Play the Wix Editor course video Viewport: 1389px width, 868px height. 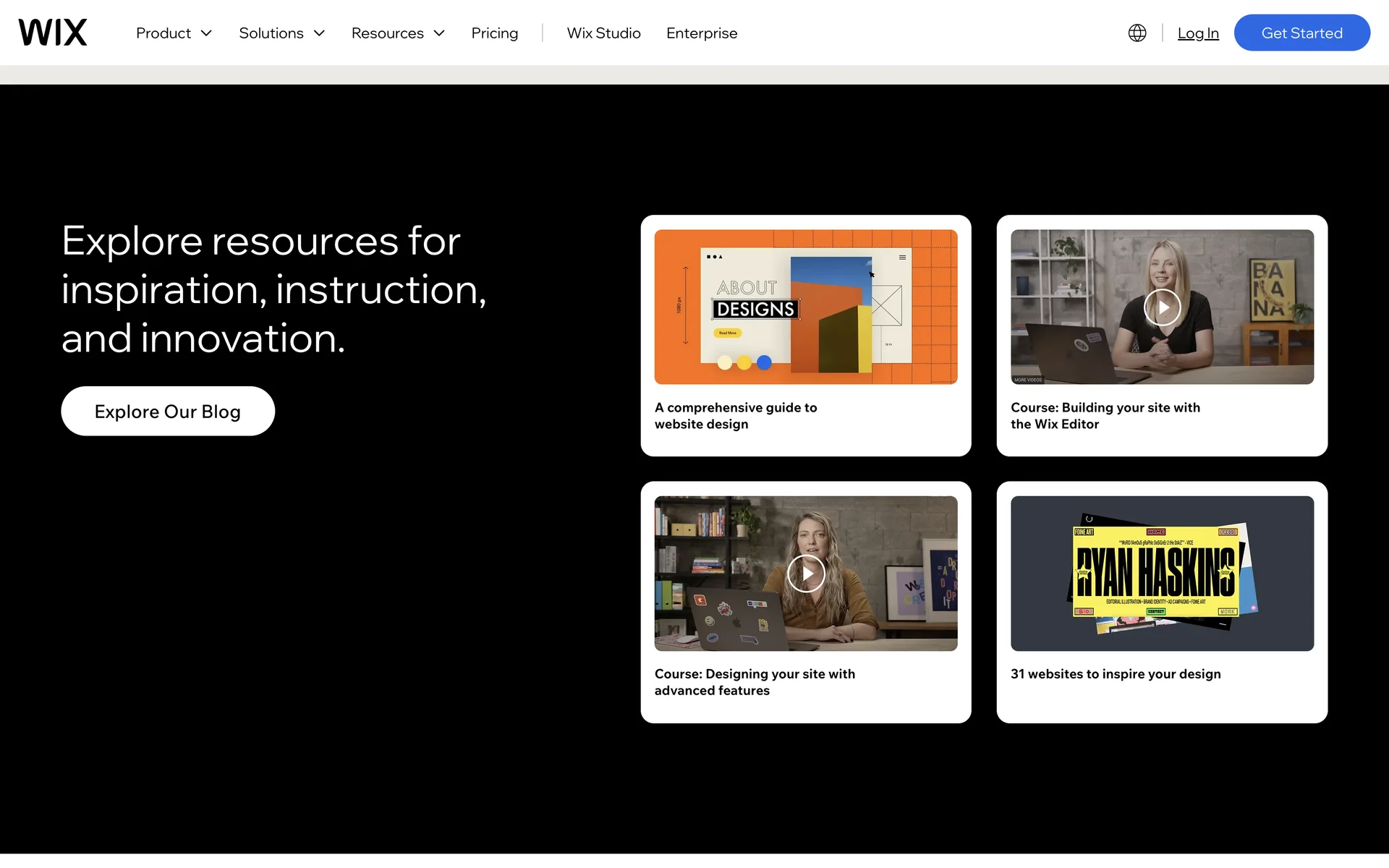(x=1162, y=307)
